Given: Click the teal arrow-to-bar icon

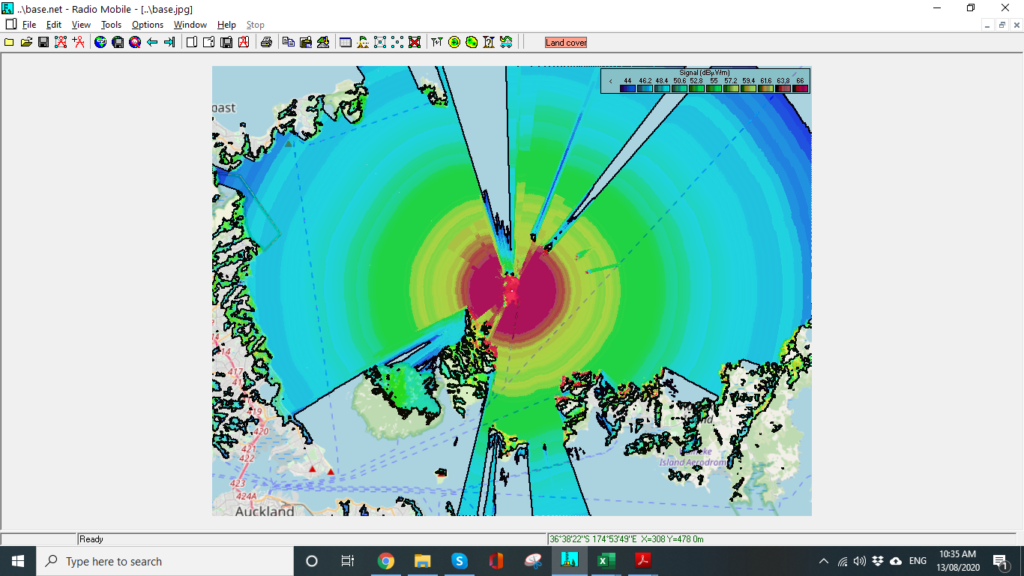Looking at the screenshot, I should pos(170,42).
